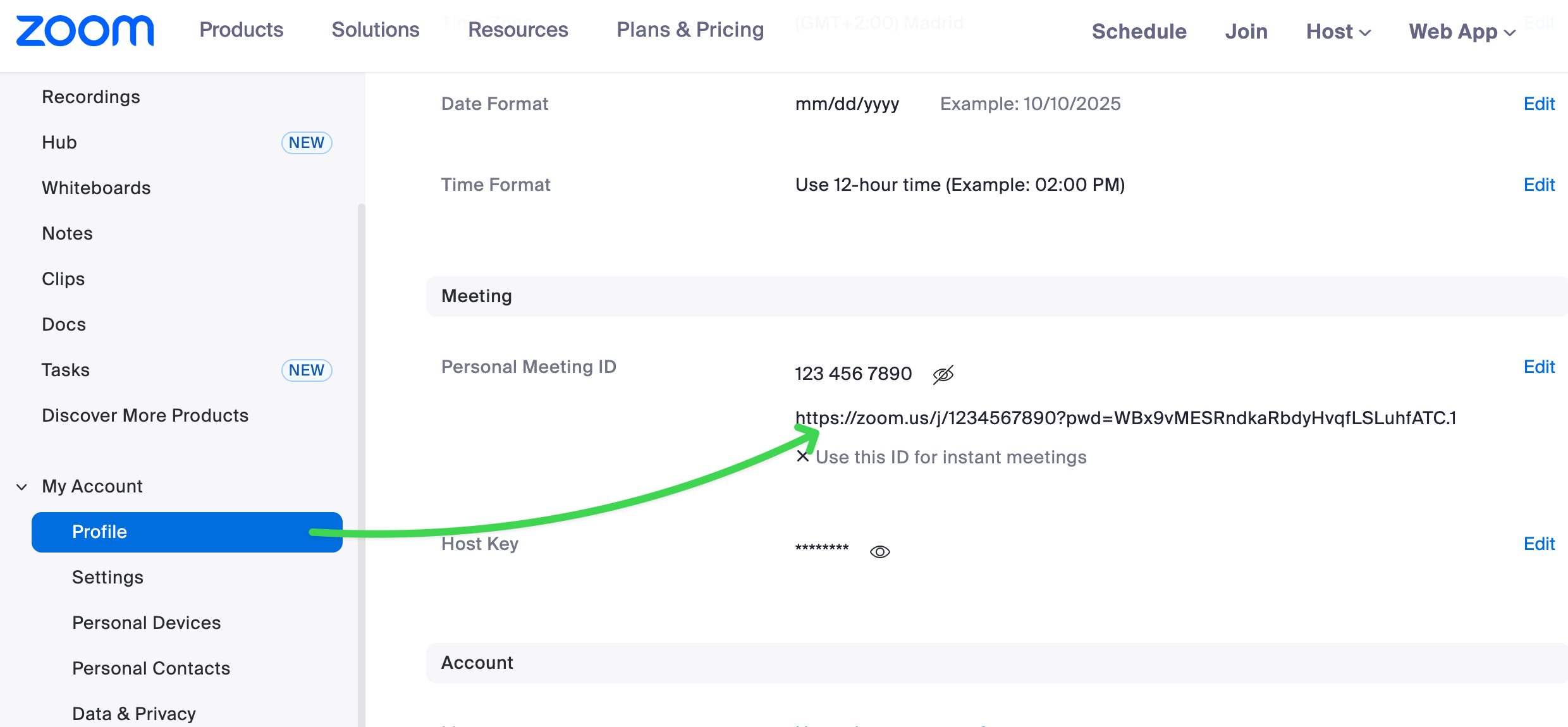Open Settings under My Account

(107, 577)
